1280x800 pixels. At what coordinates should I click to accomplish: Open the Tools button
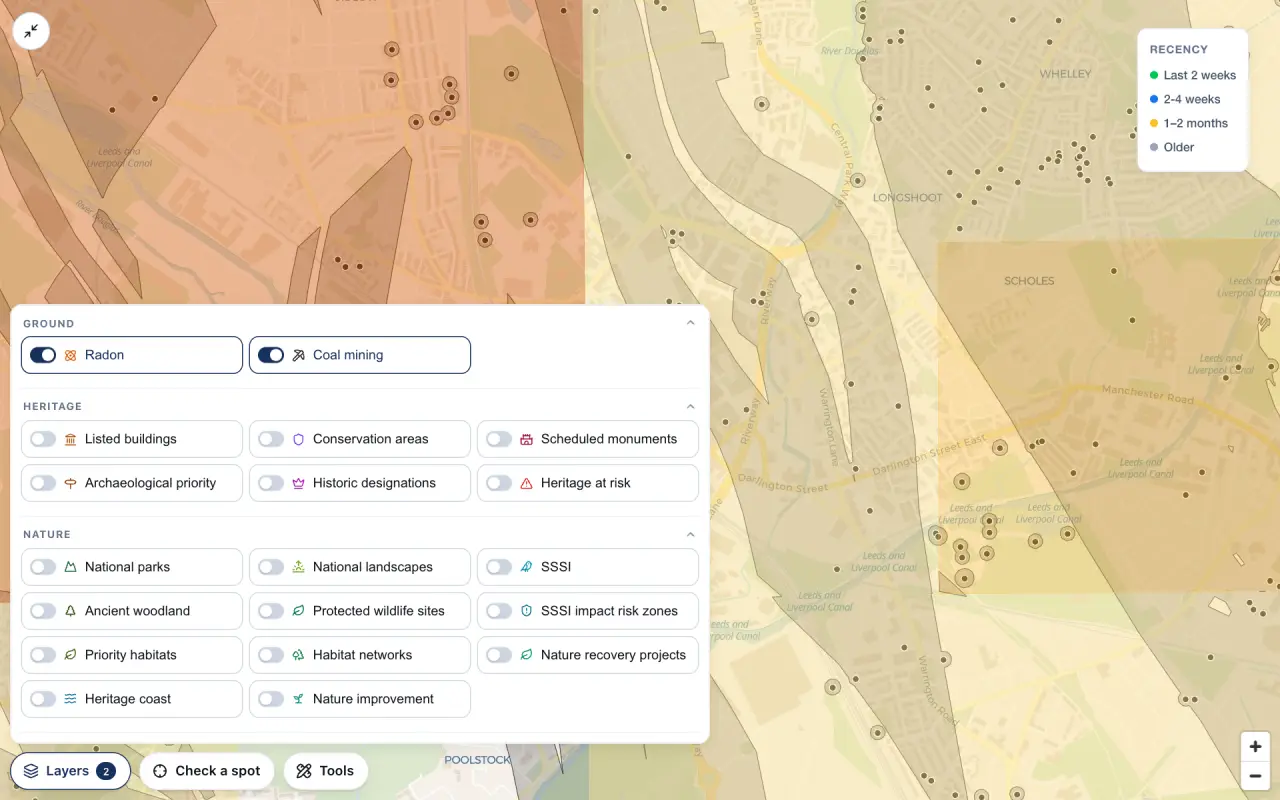click(x=326, y=771)
